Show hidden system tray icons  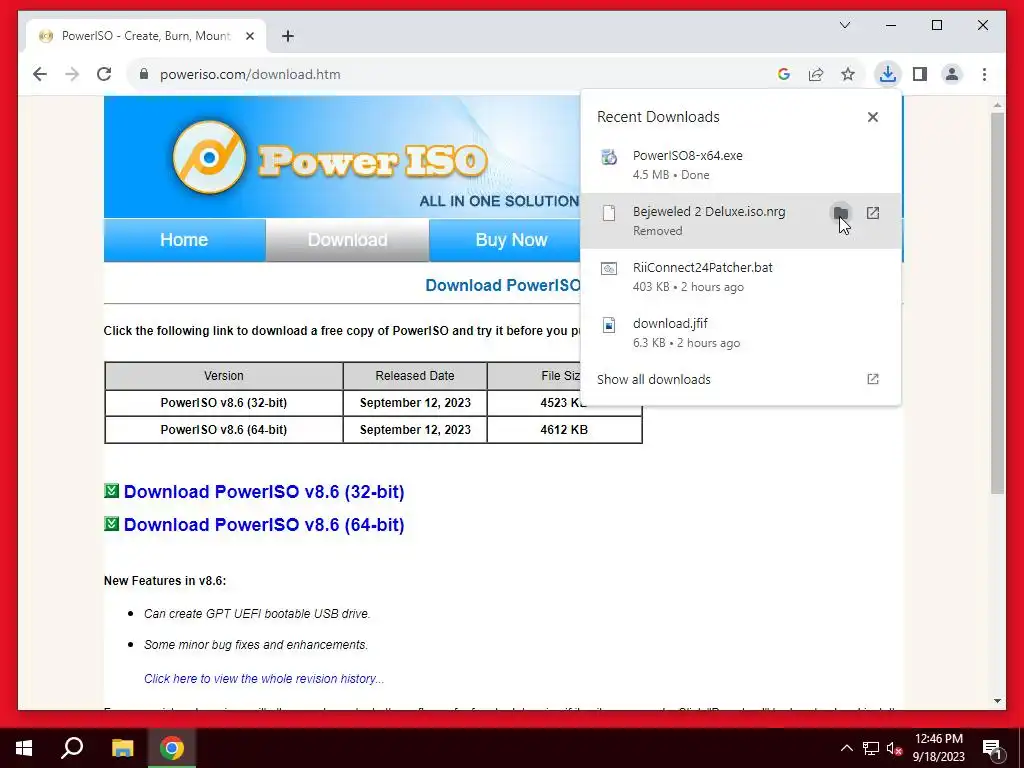tap(846, 748)
